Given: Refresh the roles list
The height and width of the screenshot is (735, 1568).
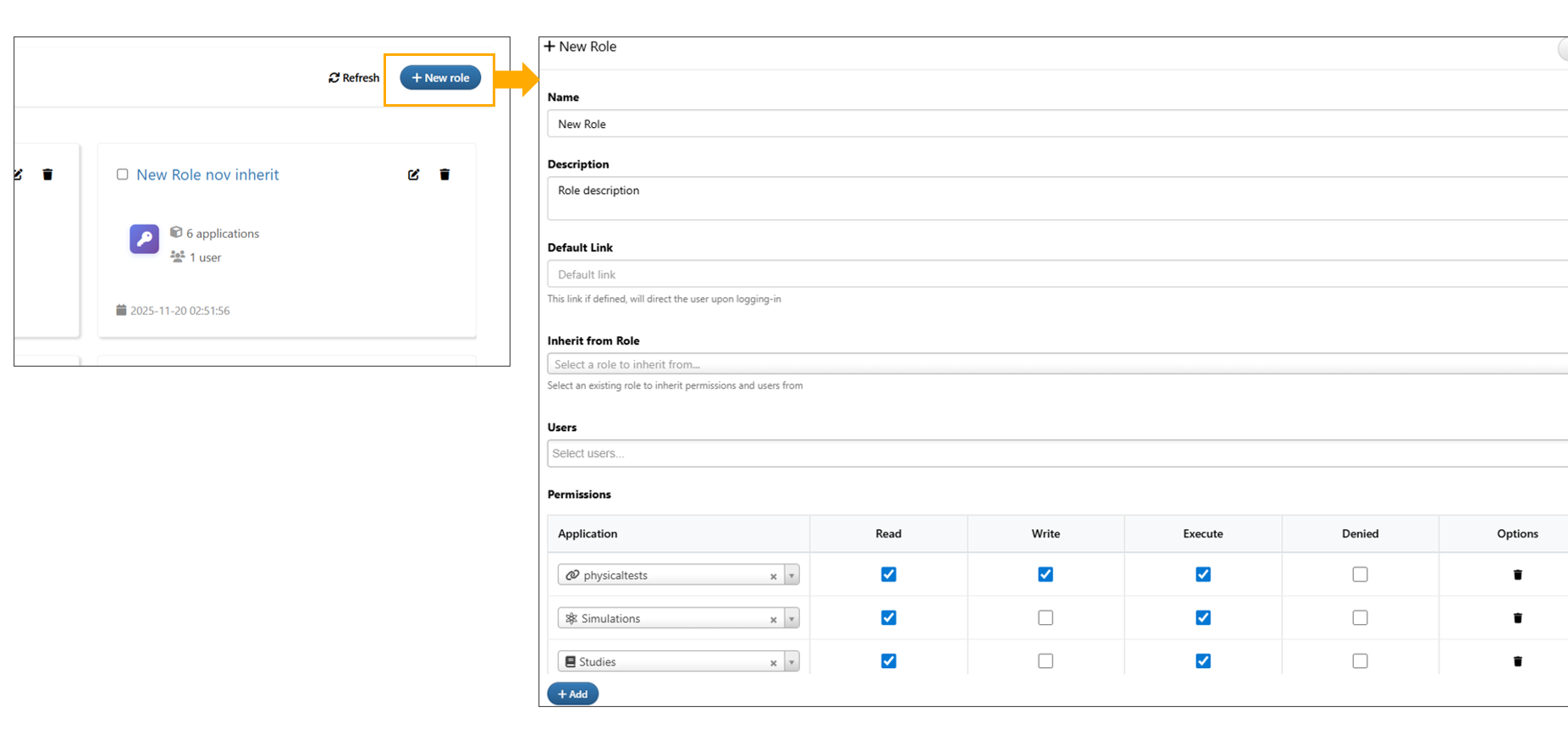Looking at the screenshot, I should [x=354, y=78].
